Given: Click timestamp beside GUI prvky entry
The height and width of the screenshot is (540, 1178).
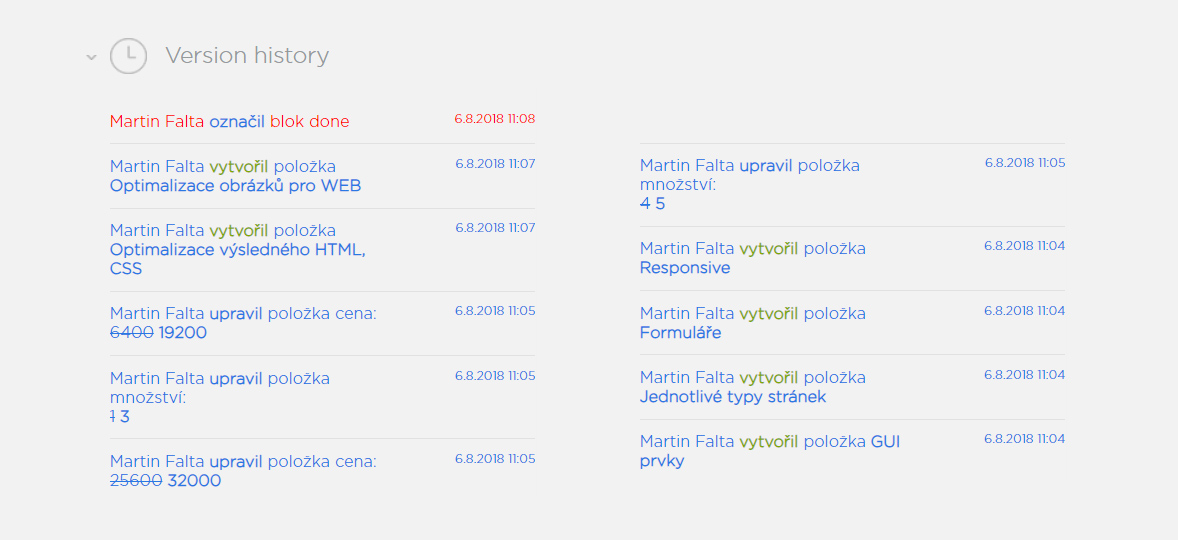Looking at the screenshot, I should (1025, 439).
